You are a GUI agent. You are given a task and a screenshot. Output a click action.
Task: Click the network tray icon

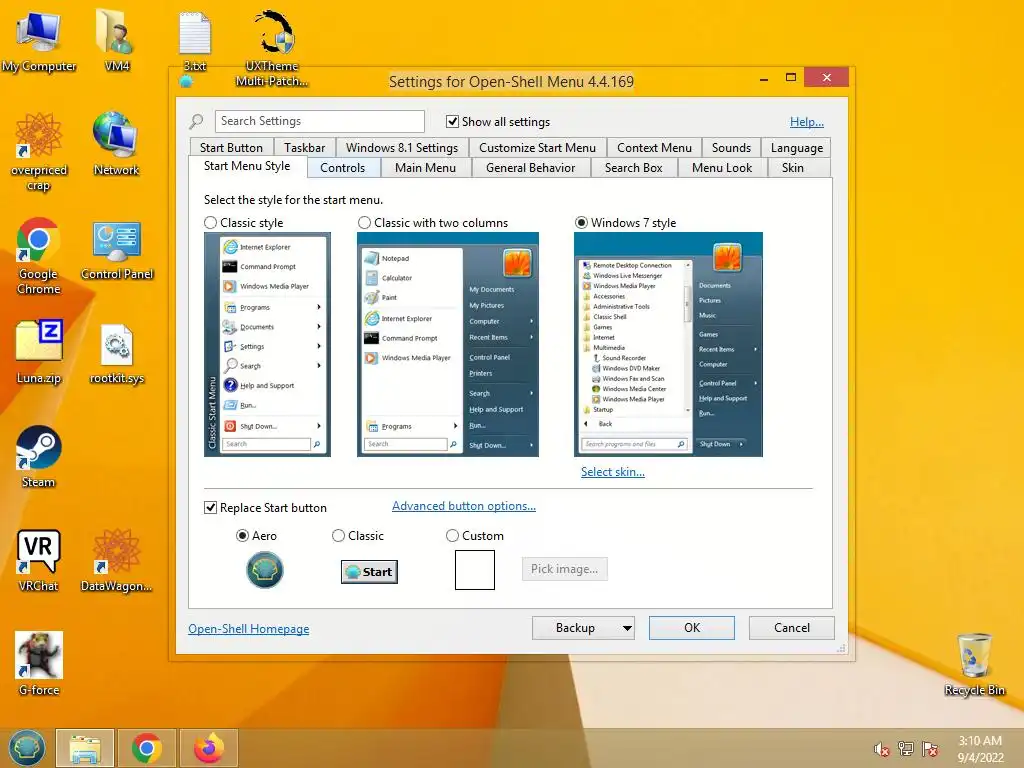coord(906,749)
